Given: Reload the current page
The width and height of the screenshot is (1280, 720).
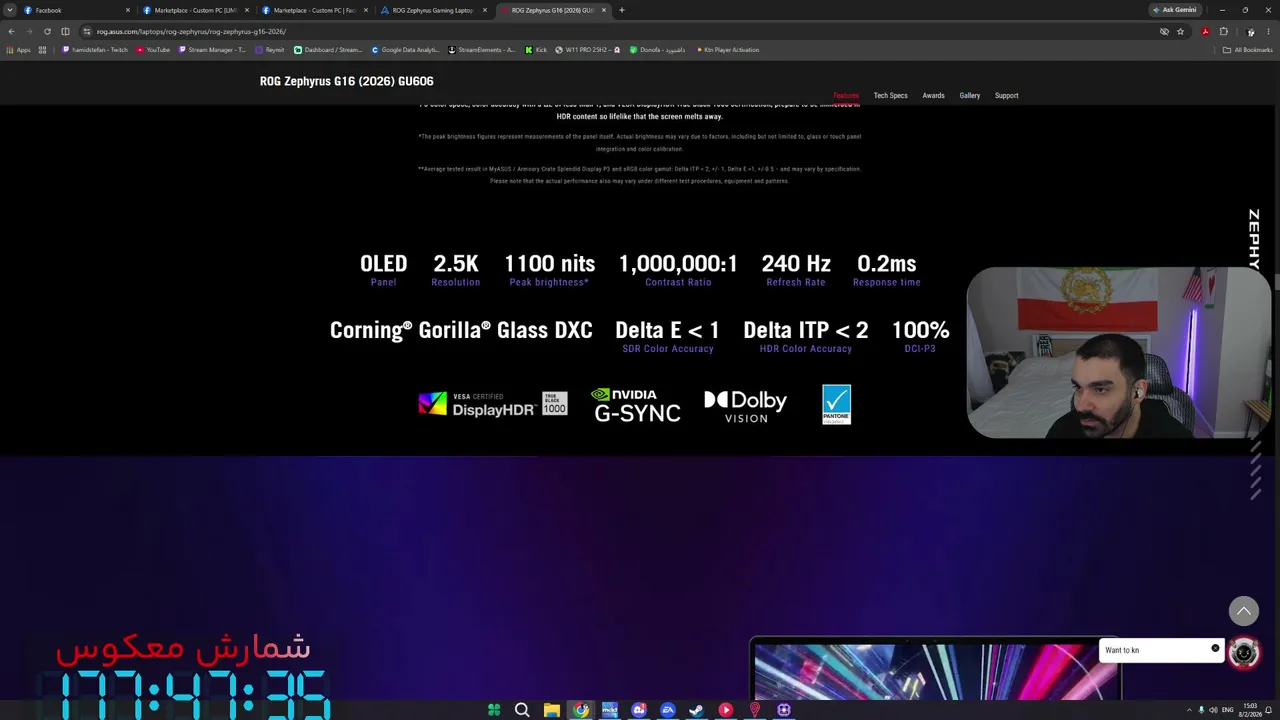Looking at the screenshot, I should [47, 31].
